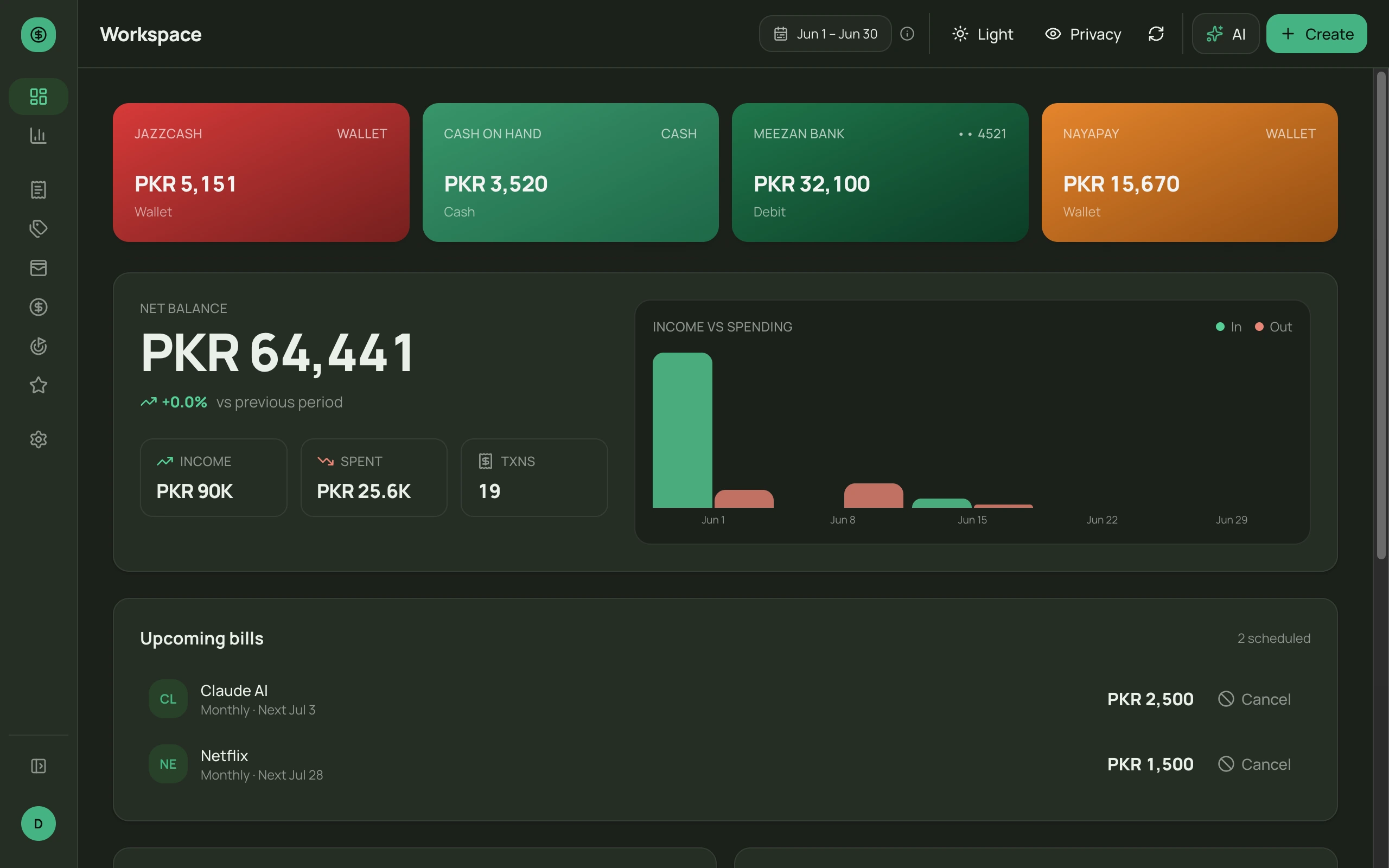Toggle the Out legend item
The image size is (1389, 868).
(1273, 327)
